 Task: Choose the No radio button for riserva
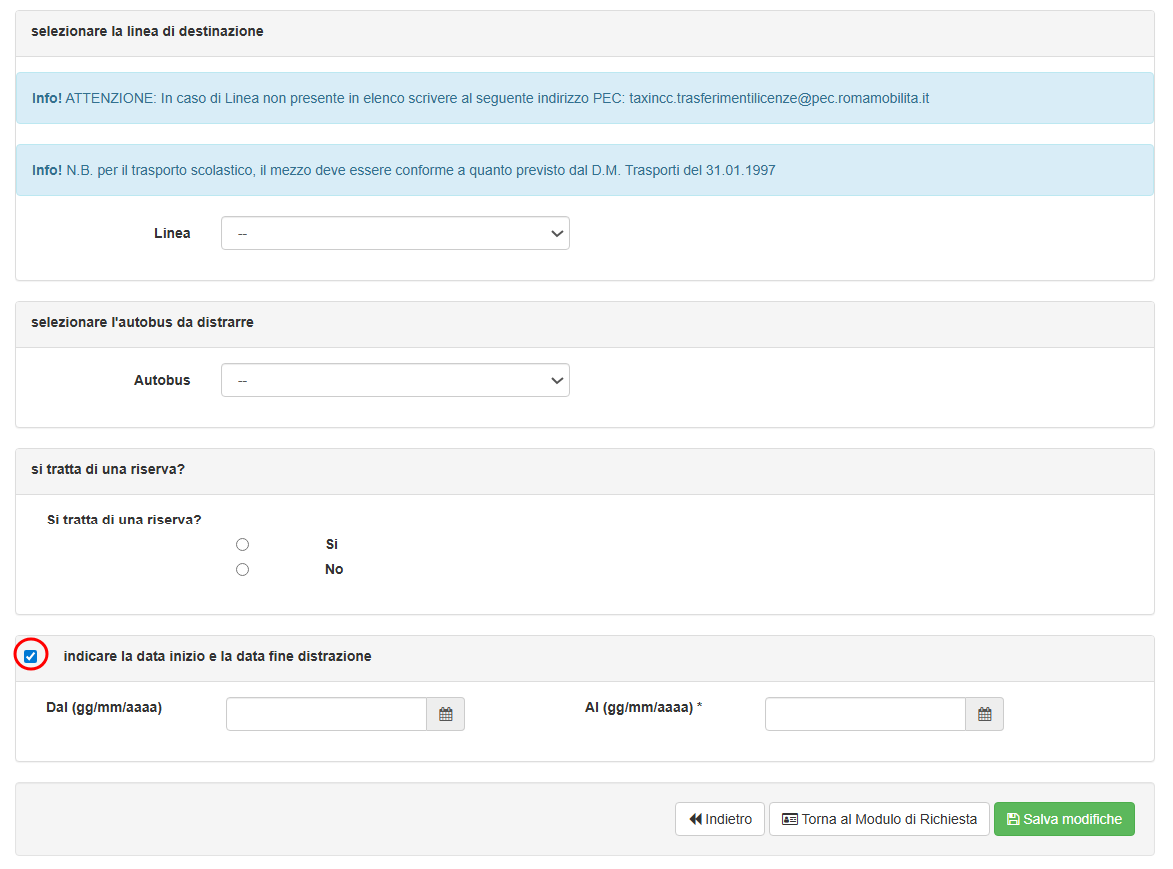click(x=242, y=569)
